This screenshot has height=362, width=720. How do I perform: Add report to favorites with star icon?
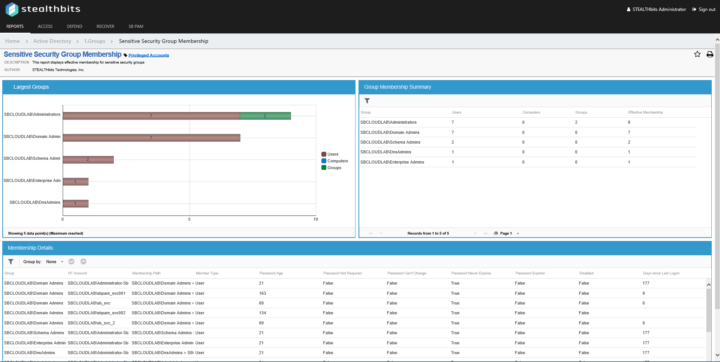(x=697, y=54)
